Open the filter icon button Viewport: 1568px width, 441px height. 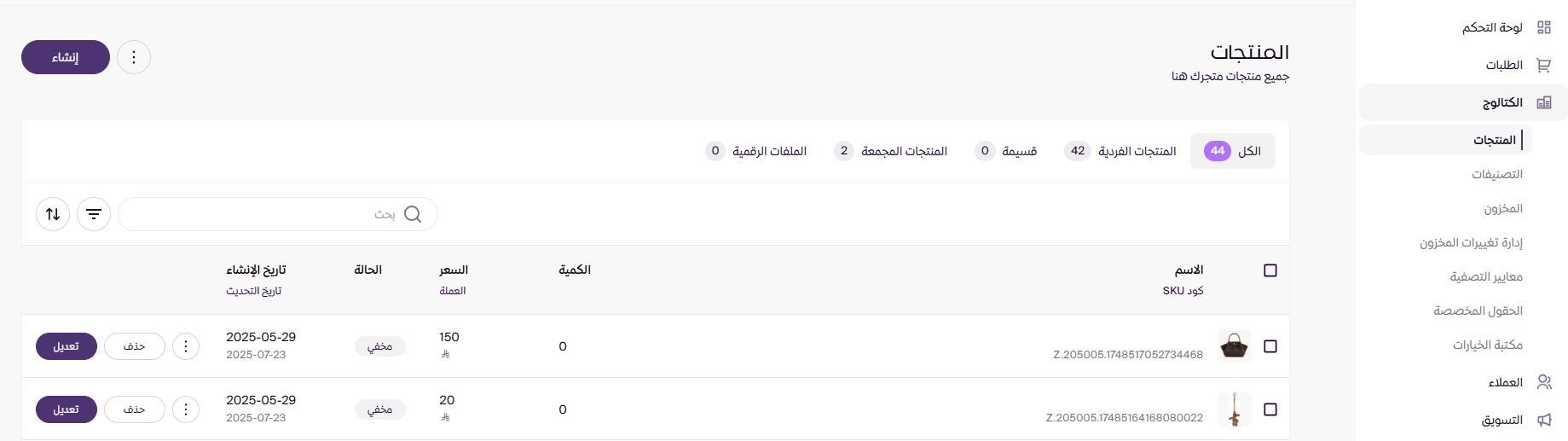(x=94, y=214)
